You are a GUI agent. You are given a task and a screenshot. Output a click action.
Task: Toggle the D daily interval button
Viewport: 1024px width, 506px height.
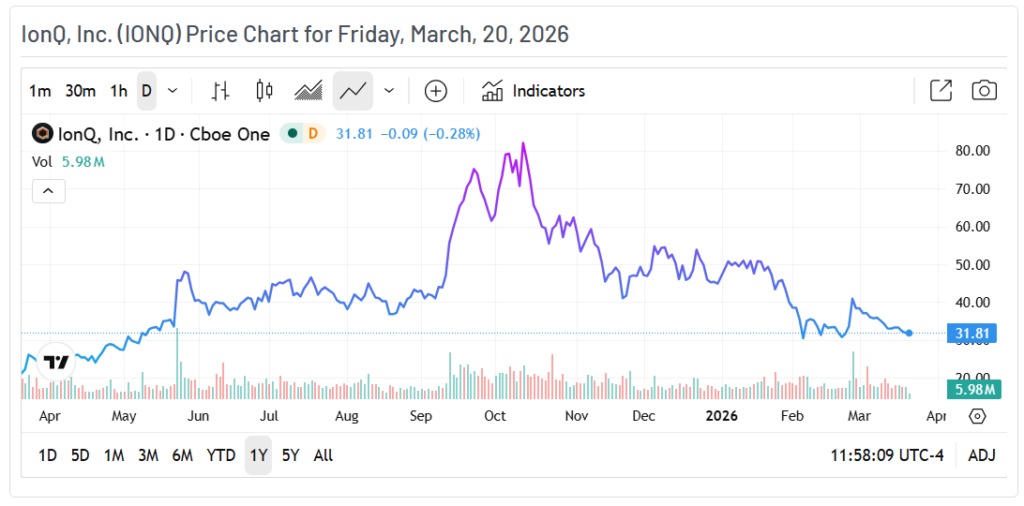coord(147,91)
